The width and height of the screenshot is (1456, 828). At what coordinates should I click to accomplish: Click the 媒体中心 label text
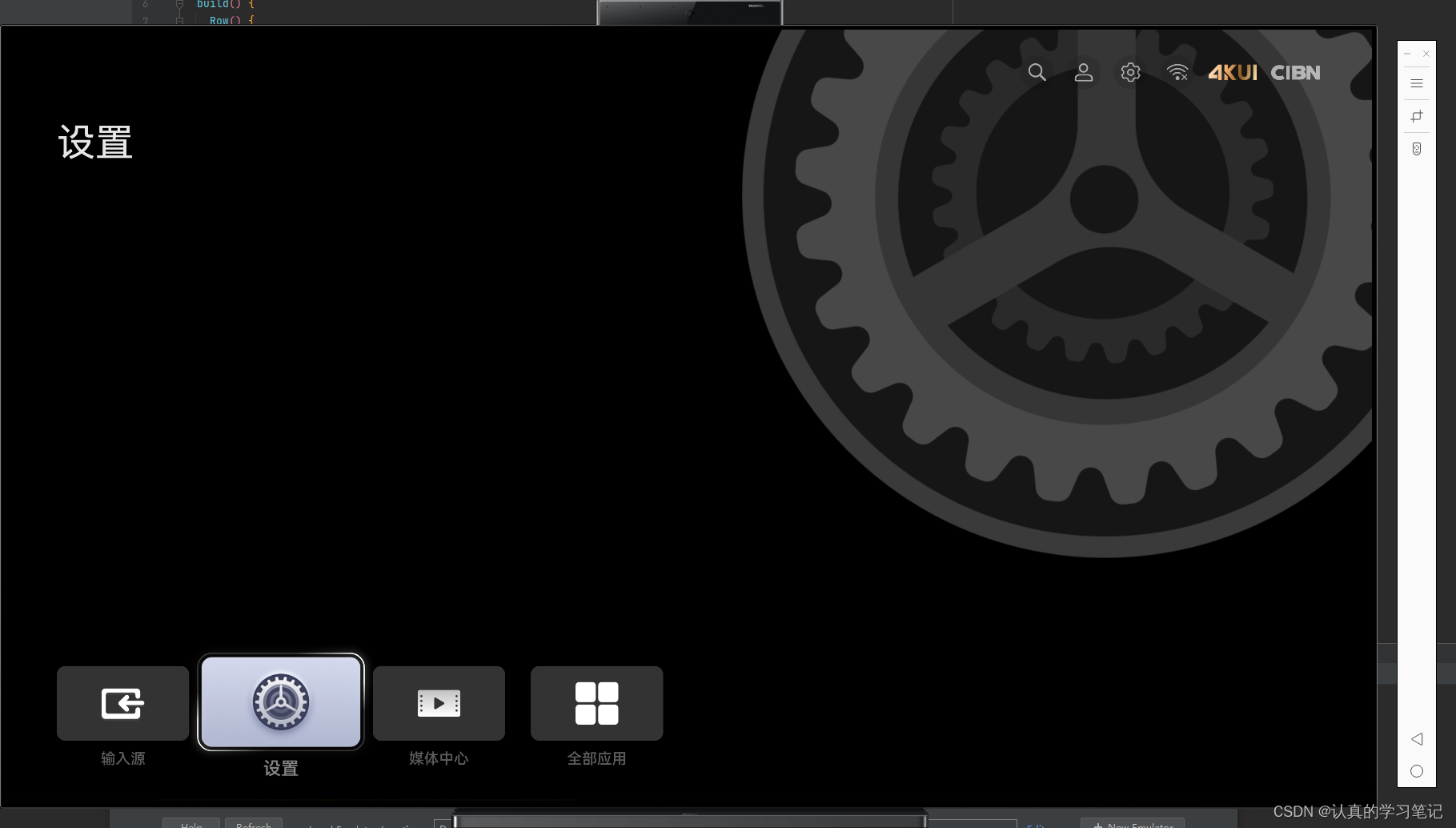point(439,758)
